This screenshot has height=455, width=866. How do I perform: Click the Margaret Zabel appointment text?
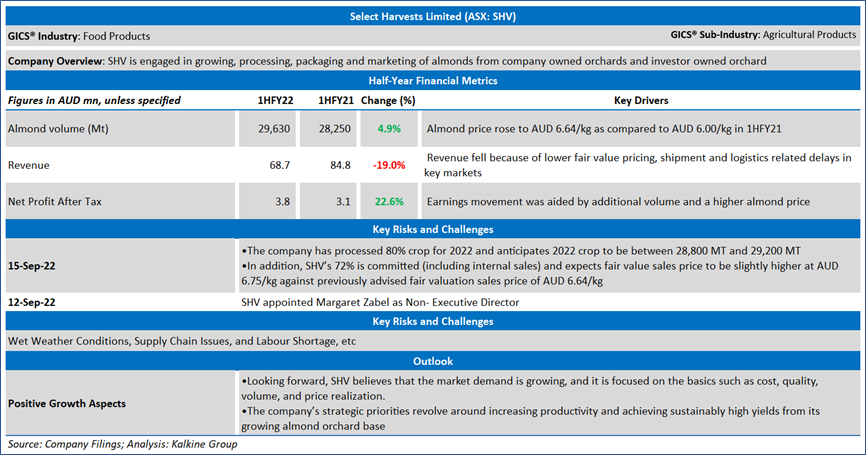click(380, 302)
